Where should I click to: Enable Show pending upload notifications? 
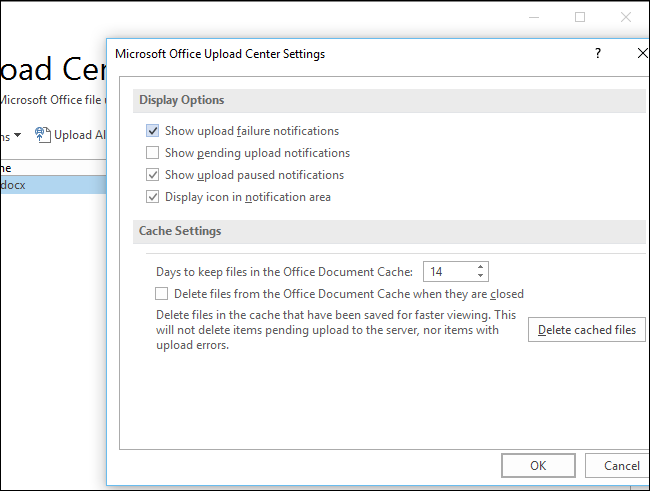[x=153, y=153]
